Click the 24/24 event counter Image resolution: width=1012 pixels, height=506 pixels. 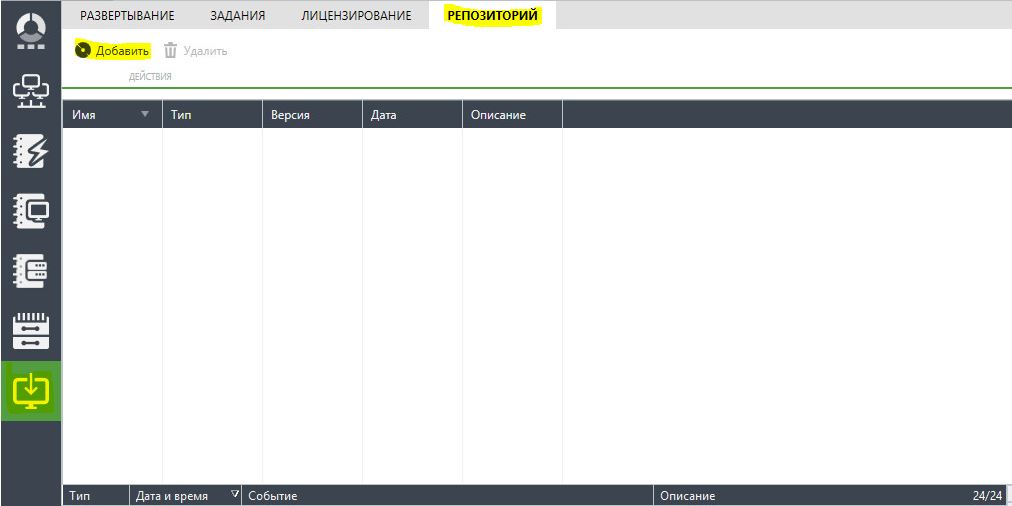click(x=988, y=496)
